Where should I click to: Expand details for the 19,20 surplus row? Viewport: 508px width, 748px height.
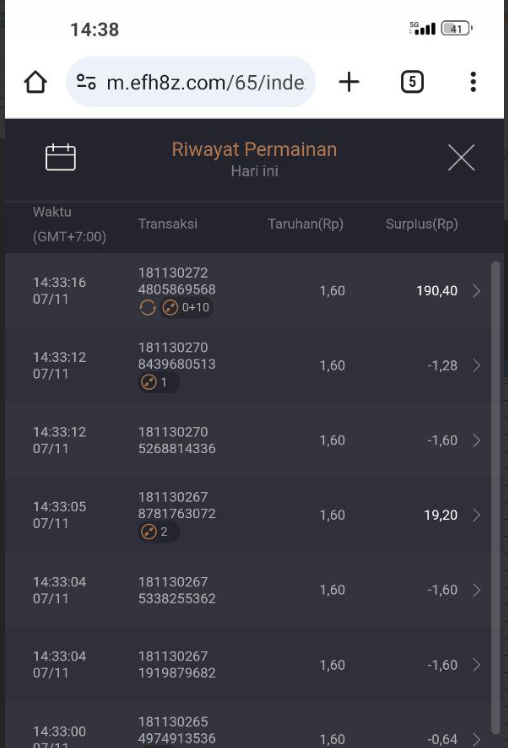pyautogui.click(x=477, y=515)
